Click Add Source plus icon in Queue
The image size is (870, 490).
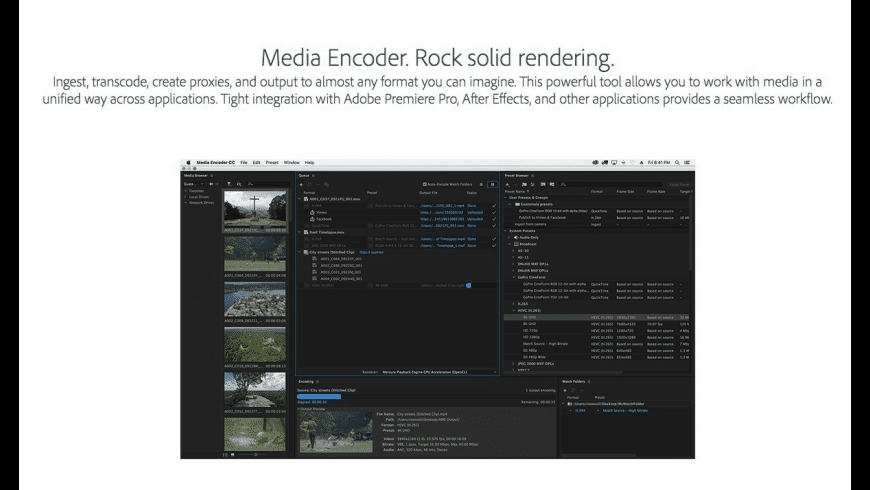click(301, 184)
